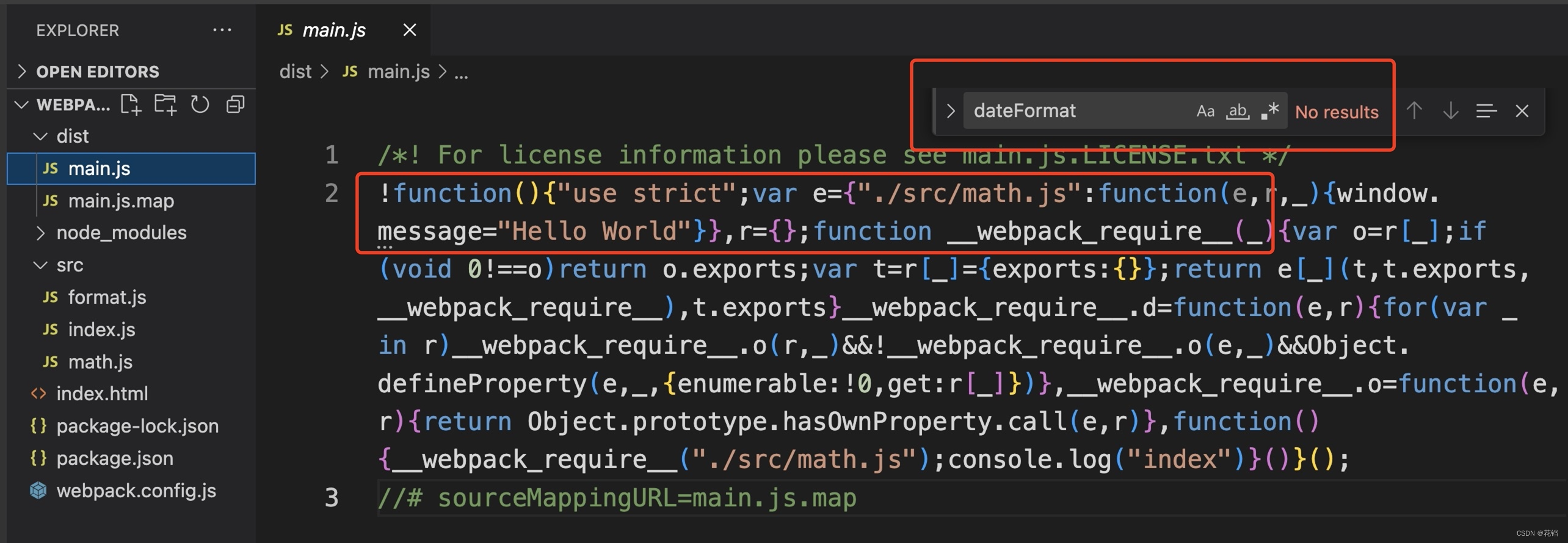The width and height of the screenshot is (1568, 543).
Task: Toggle Use Regular Expression in find
Action: 1271,111
